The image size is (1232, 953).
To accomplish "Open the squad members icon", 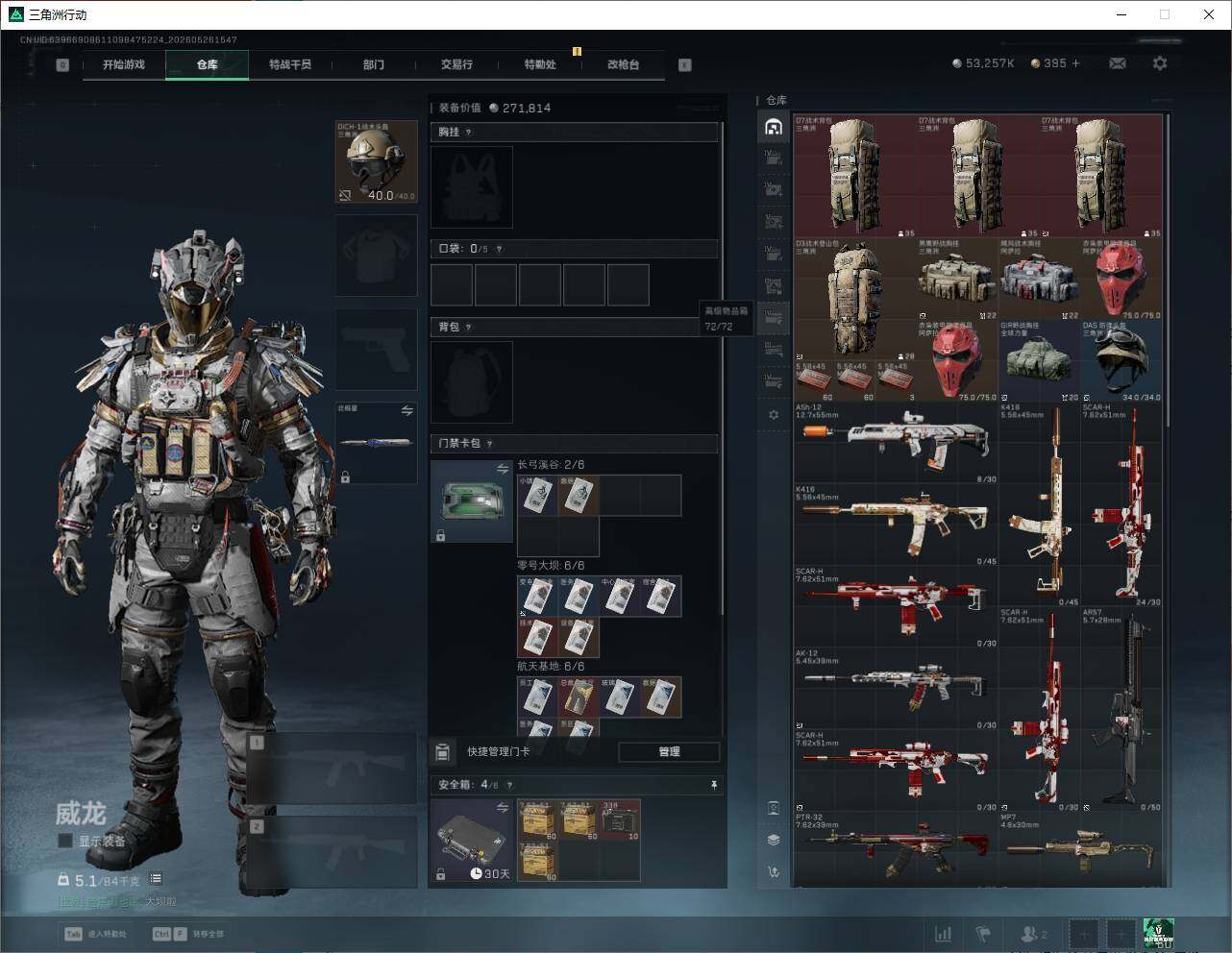I will [1033, 933].
